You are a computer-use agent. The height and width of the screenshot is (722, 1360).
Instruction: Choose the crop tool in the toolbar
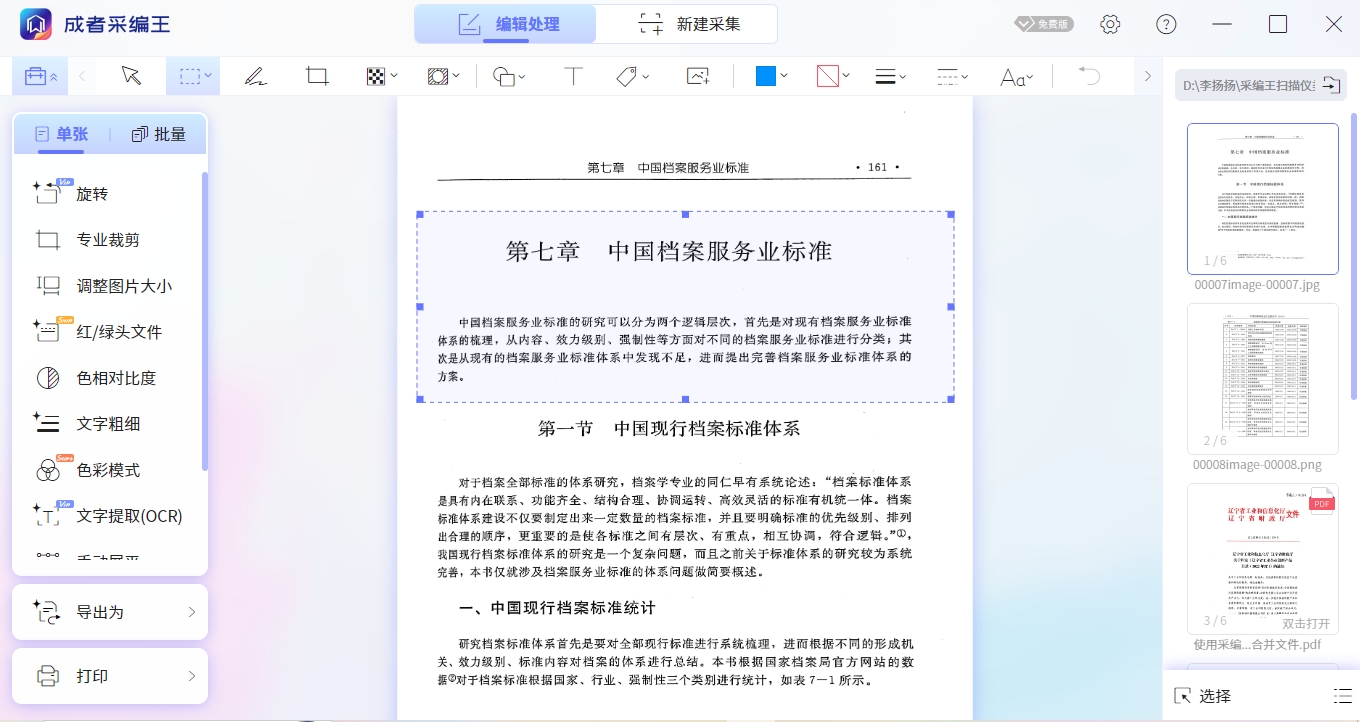coord(317,76)
